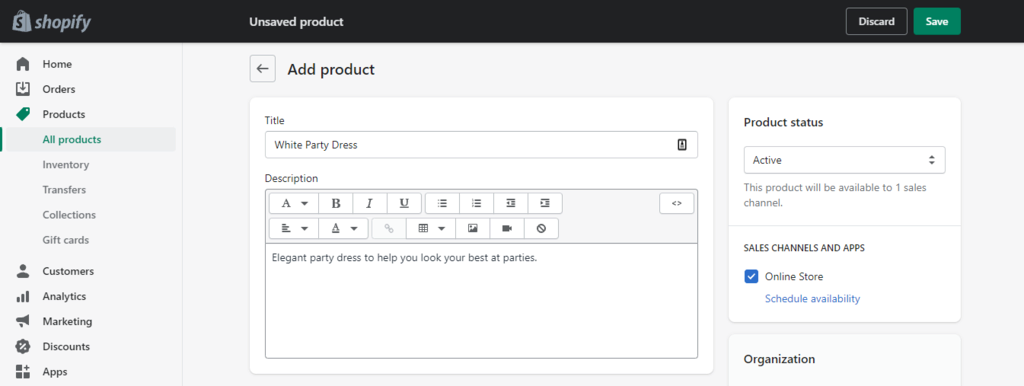1024x386 pixels.
Task: Open the text alignment dropdown
Action: point(294,229)
